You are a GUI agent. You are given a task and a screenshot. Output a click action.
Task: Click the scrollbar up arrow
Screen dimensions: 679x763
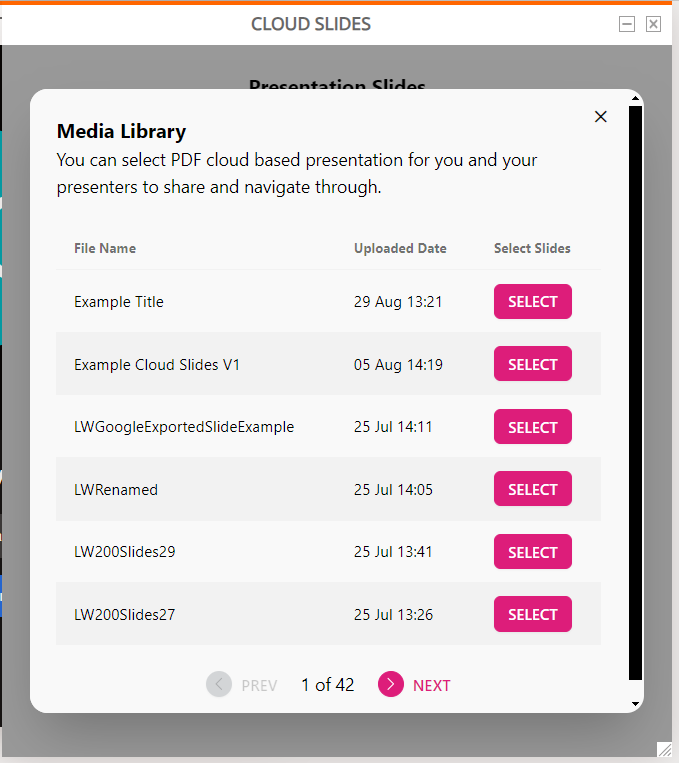(x=635, y=99)
